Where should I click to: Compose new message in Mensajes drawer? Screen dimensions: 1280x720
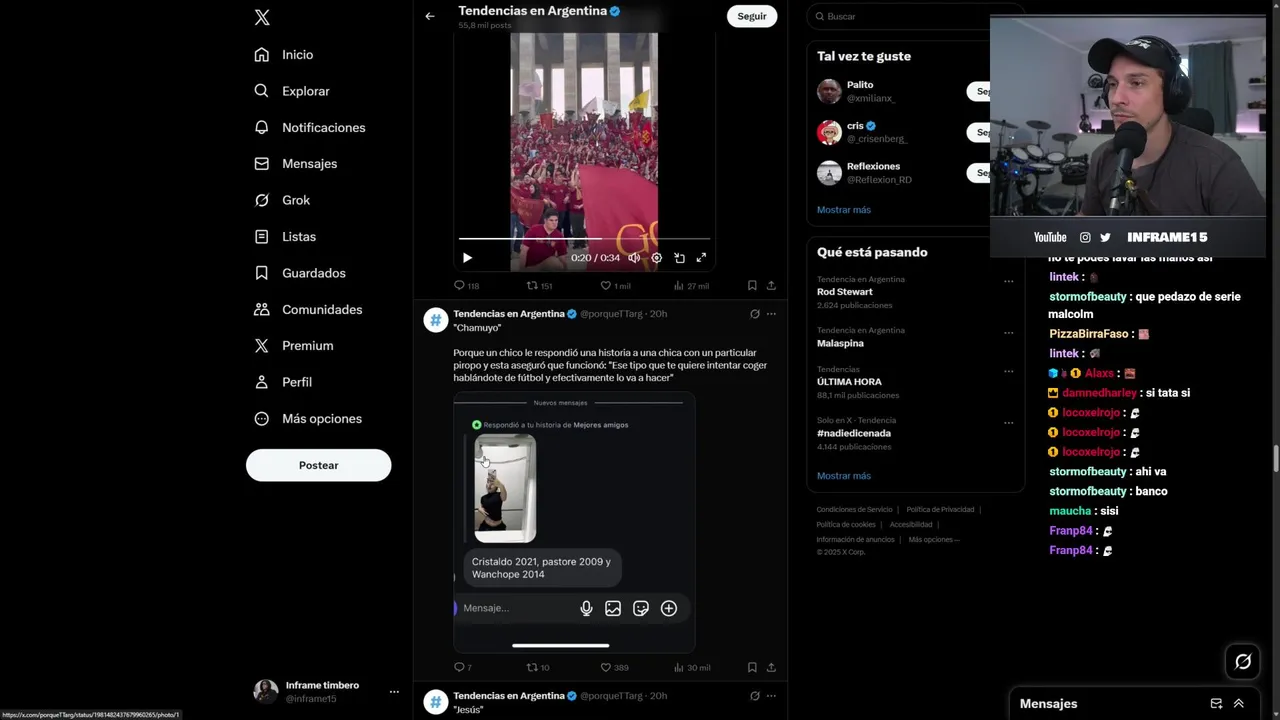click(1216, 704)
